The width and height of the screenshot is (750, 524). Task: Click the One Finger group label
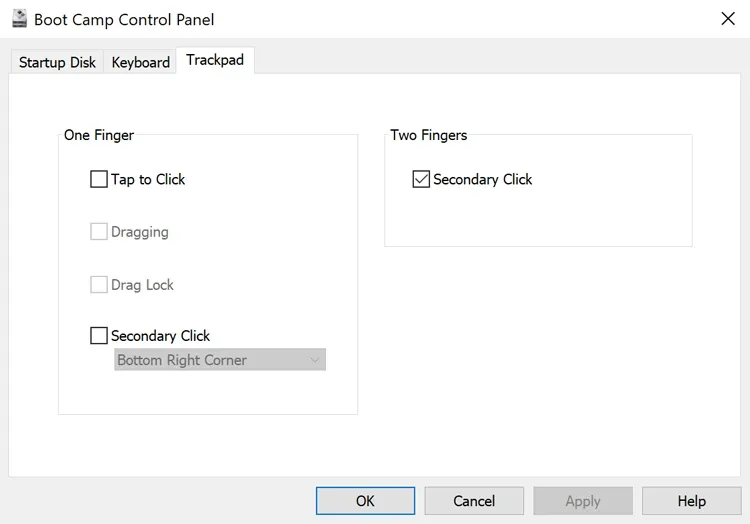click(x=99, y=135)
